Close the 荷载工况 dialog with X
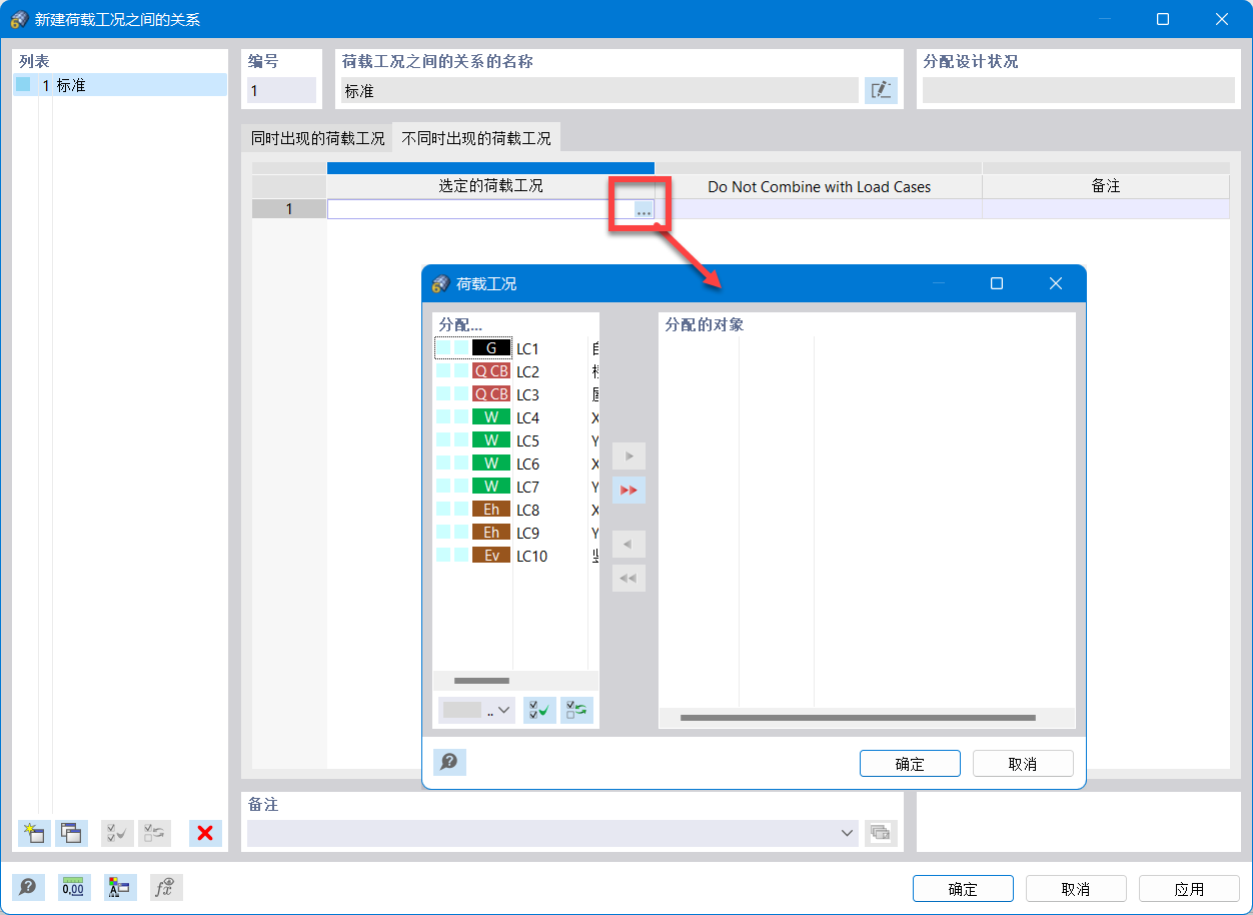Screen dimensions: 1253x915 (1055, 284)
